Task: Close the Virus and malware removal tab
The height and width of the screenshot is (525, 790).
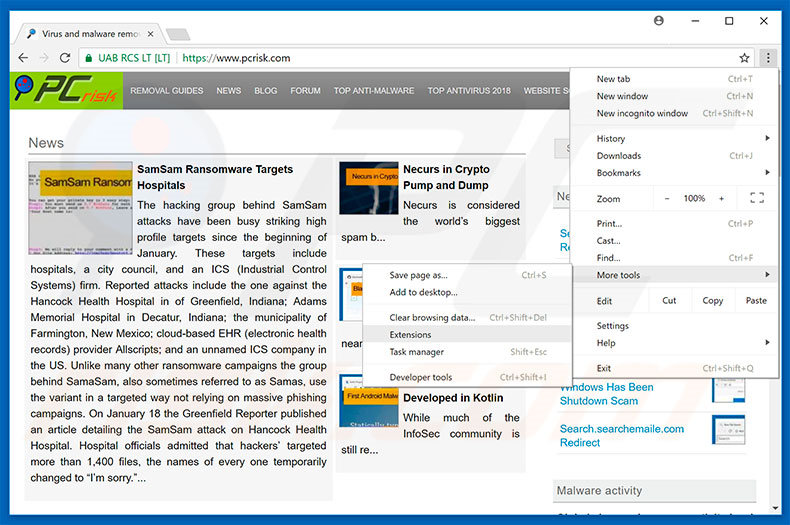Action: (x=150, y=34)
